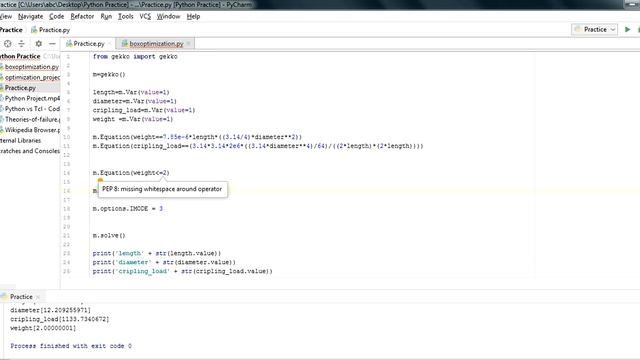Click print 'length' statement line
Image resolution: width=640 pixels, height=360 pixels.
157,253
